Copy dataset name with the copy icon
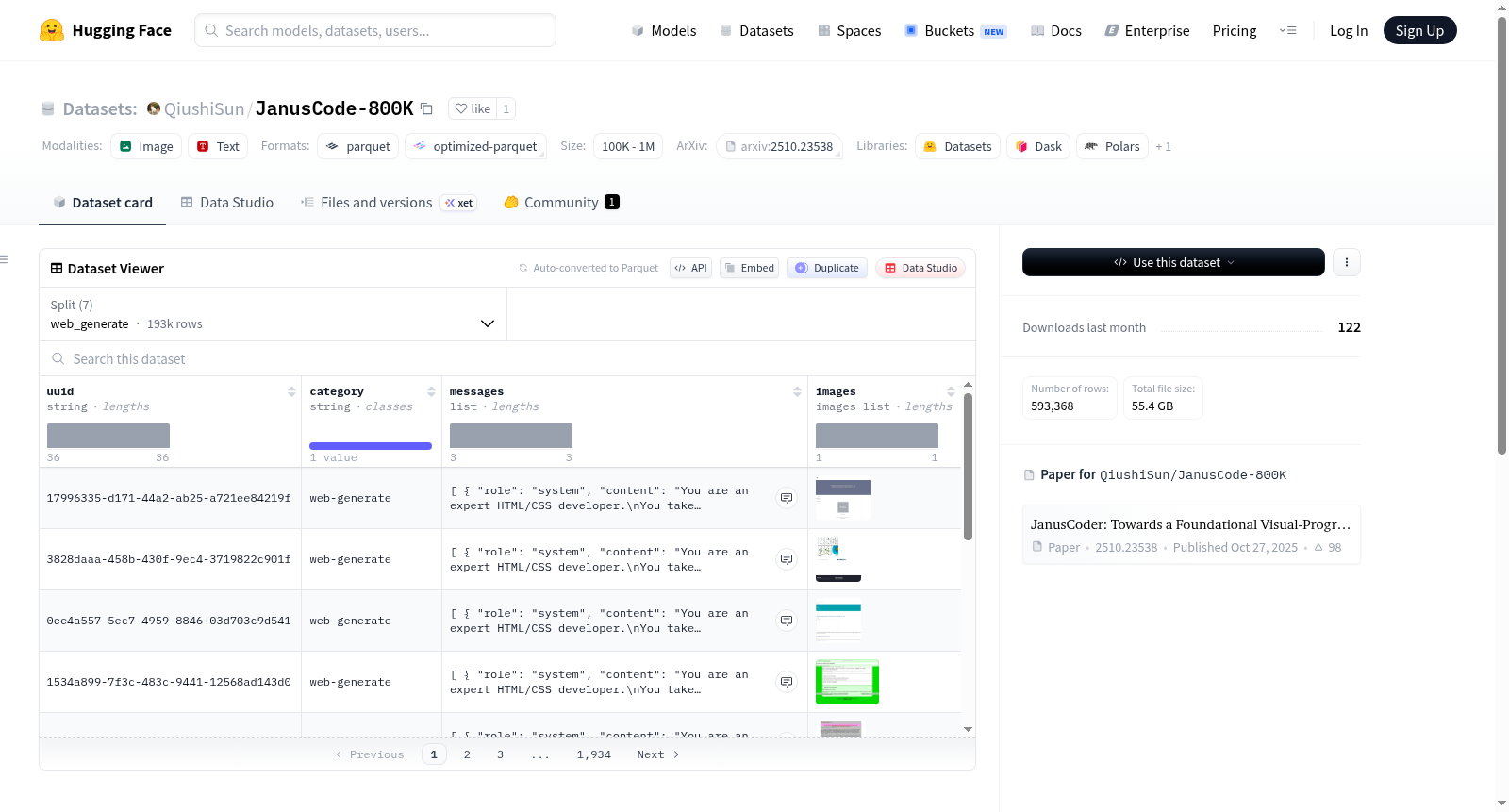Screen dimensions: 1509x812 click(x=426, y=108)
